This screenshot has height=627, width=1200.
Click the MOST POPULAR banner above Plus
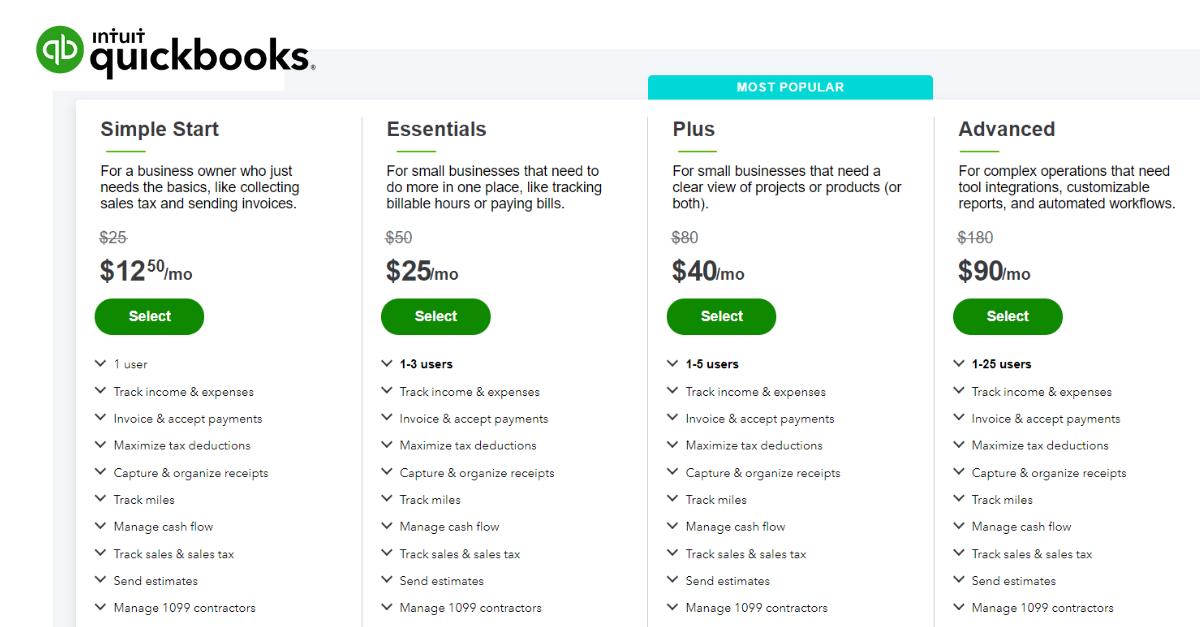[x=790, y=87]
